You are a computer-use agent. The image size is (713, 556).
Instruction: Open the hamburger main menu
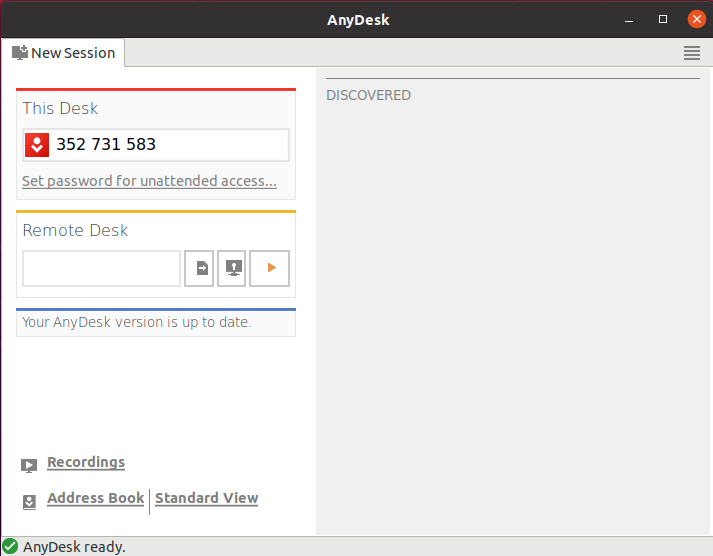coord(692,53)
